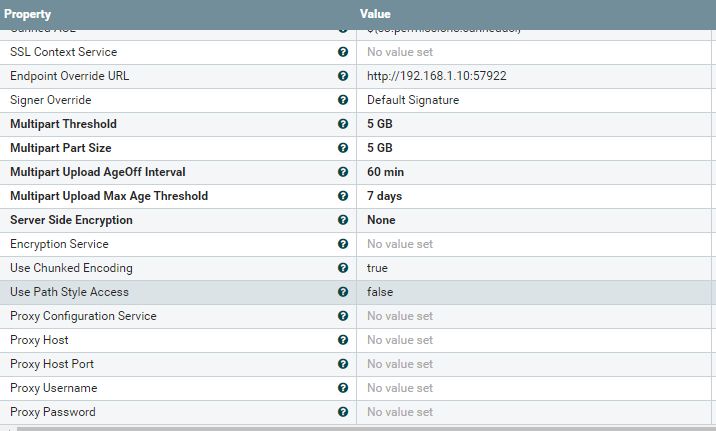The width and height of the screenshot is (716, 431).
Task: Select the Use Chunked Encoding property name
Action: click(x=71, y=268)
